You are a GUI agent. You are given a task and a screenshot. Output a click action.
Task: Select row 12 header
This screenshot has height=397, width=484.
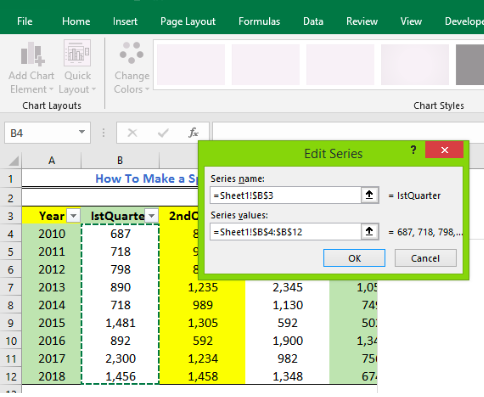pos(11,376)
